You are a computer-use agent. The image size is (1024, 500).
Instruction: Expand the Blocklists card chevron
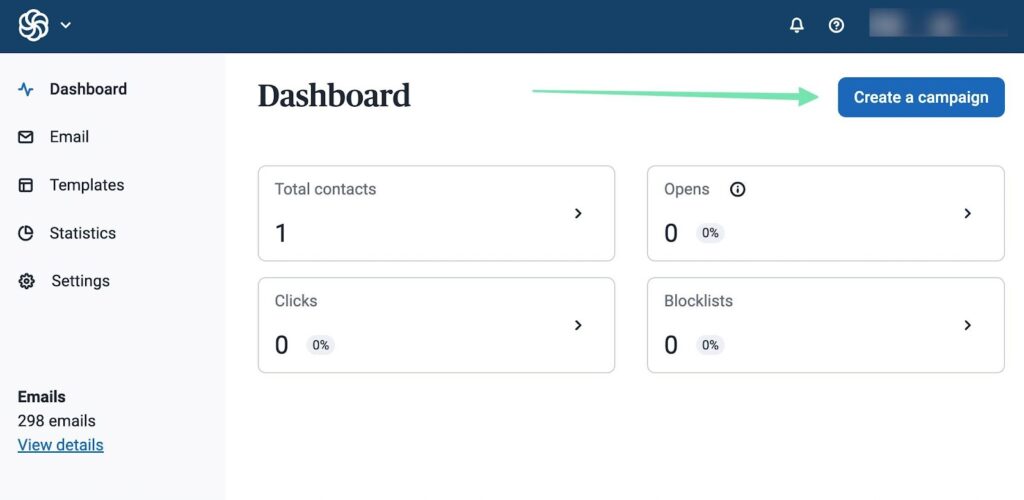967,325
